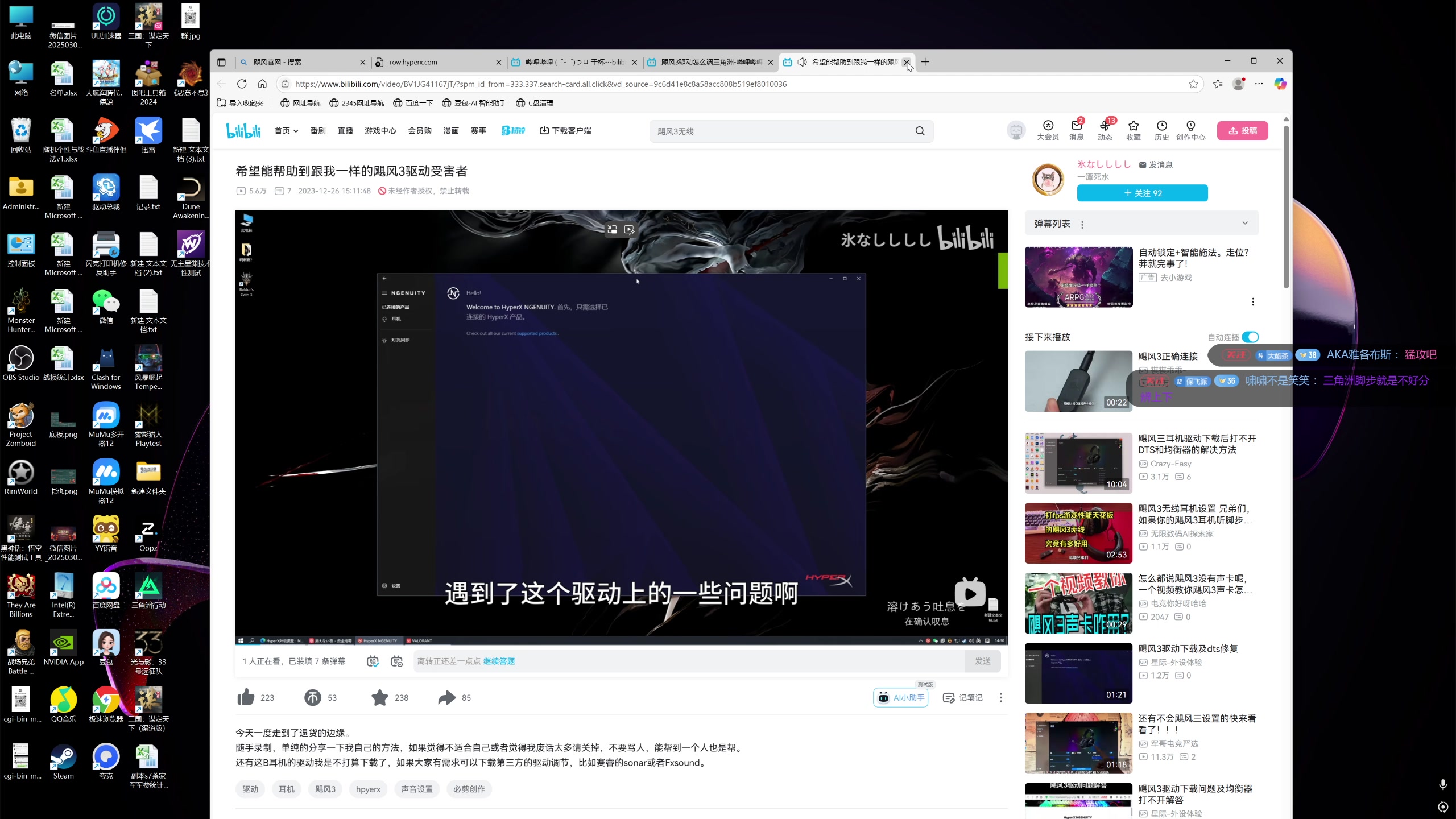Open the 微信 desktop shortcut
This screenshot has height=819, width=1456.
click(106, 307)
